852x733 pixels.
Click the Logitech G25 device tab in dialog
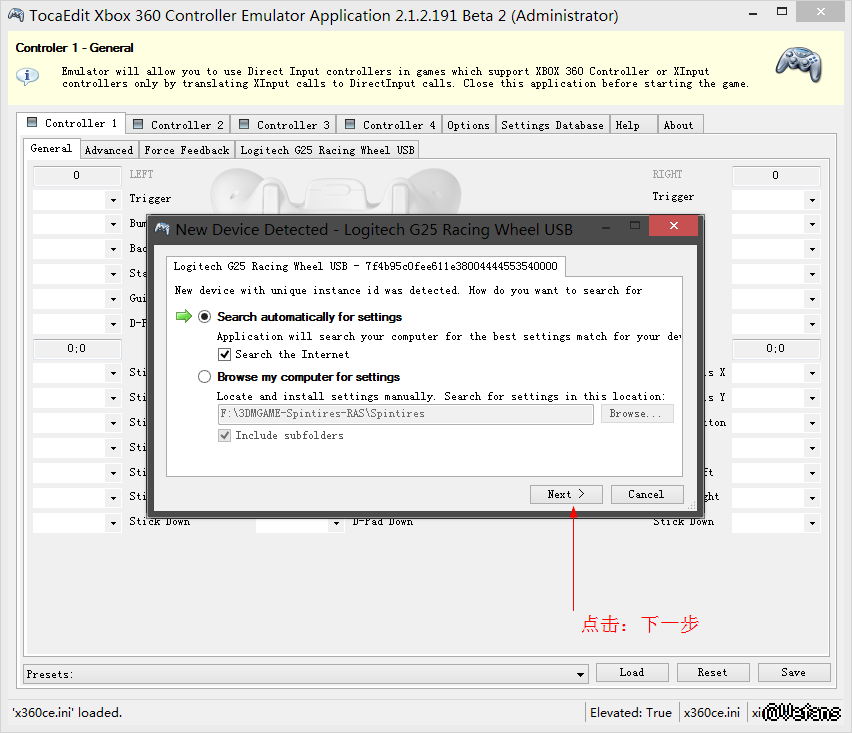coord(366,266)
